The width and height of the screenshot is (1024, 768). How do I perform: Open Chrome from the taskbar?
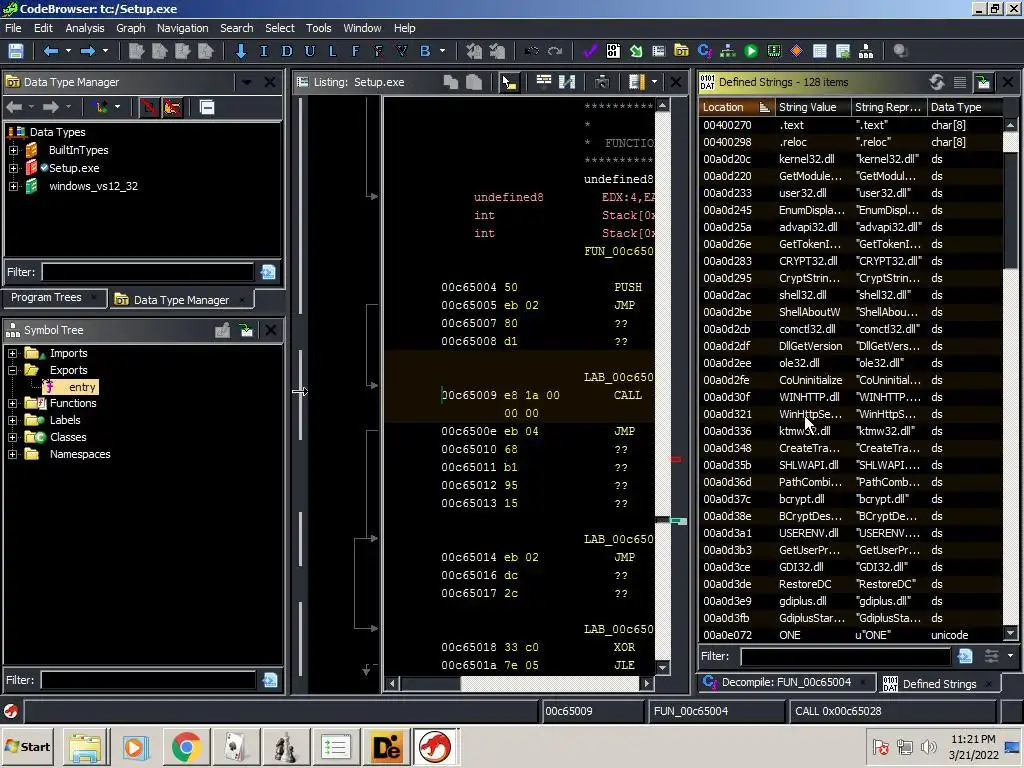click(186, 747)
